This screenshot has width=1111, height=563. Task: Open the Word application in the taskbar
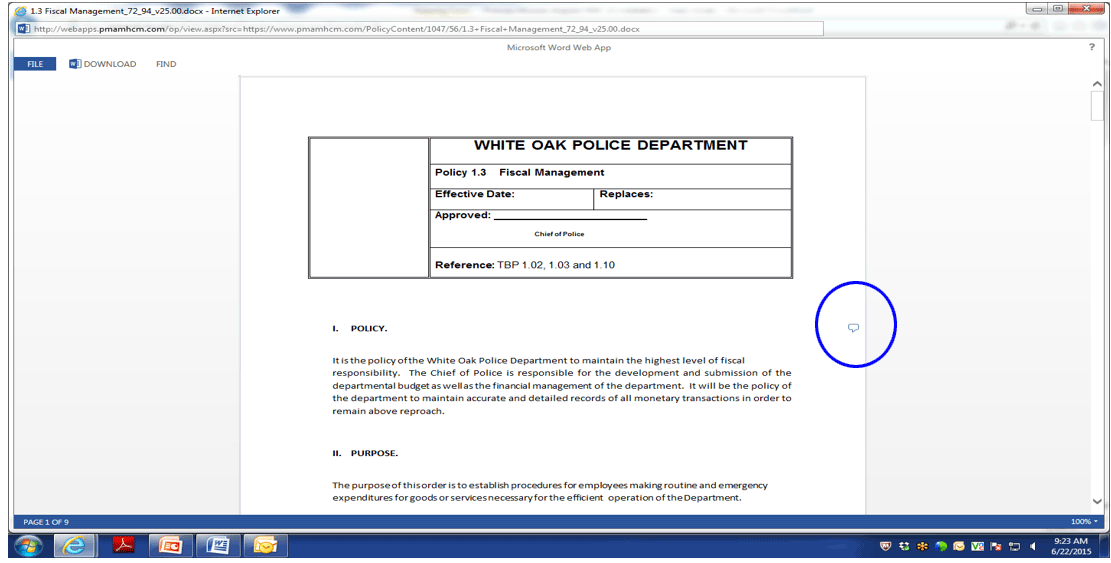[217, 545]
